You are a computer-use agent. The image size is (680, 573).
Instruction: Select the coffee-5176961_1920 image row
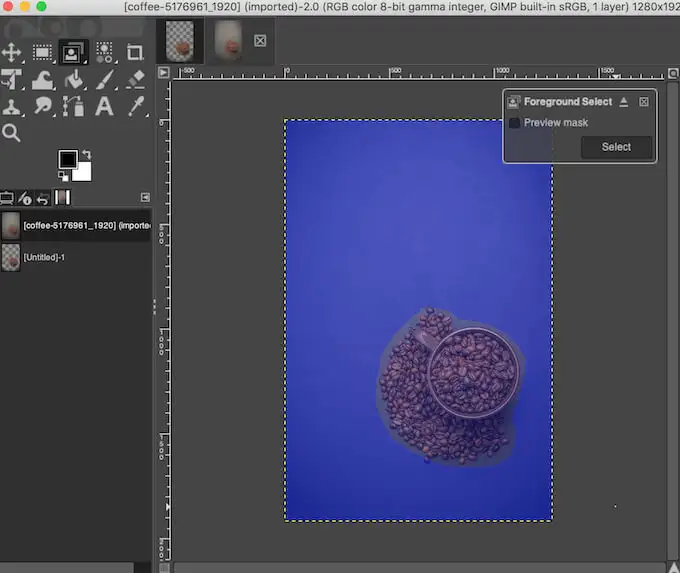coord(76,226)
